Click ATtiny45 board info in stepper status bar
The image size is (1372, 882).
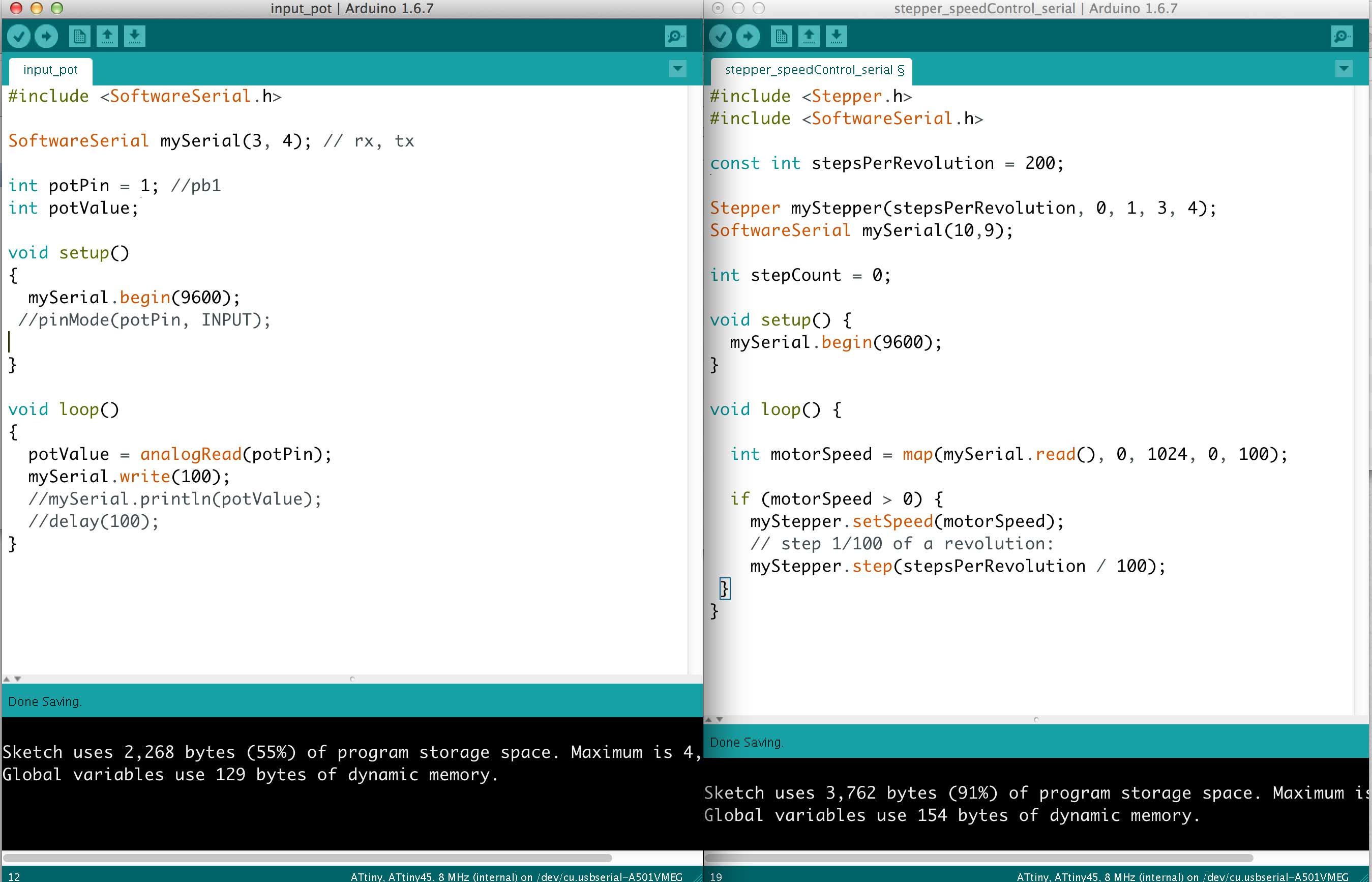click(x=1182, y=876)
